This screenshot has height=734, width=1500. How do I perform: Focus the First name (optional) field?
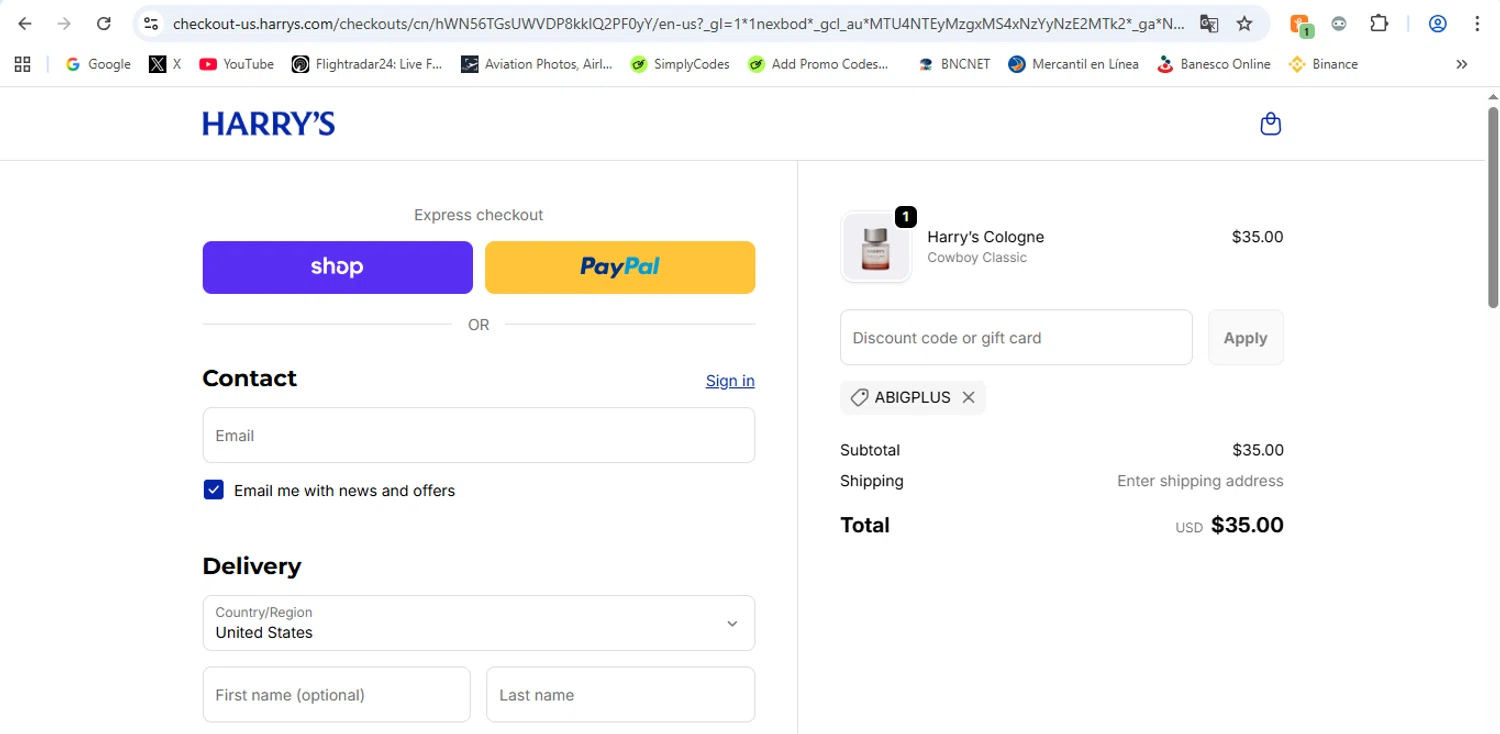(336, 695)
